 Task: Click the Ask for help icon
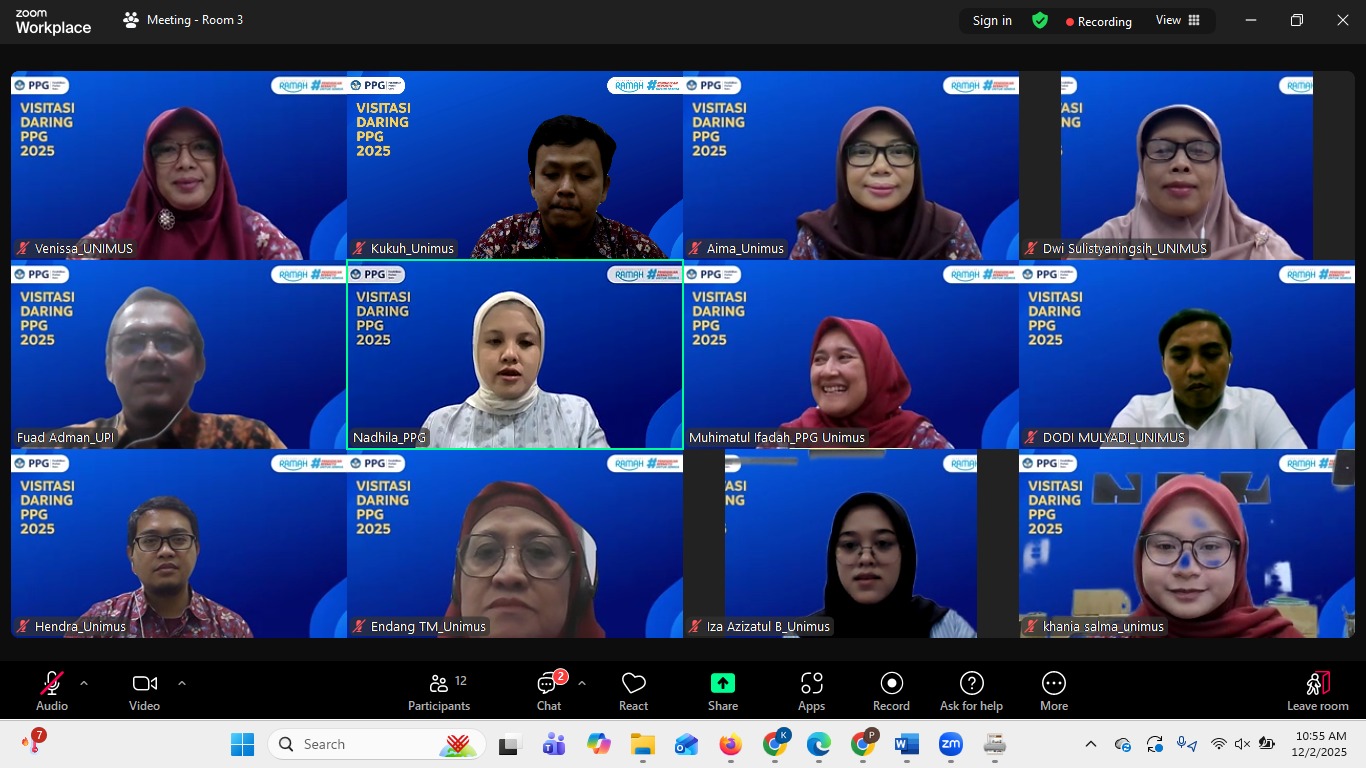tap(970, 690)
